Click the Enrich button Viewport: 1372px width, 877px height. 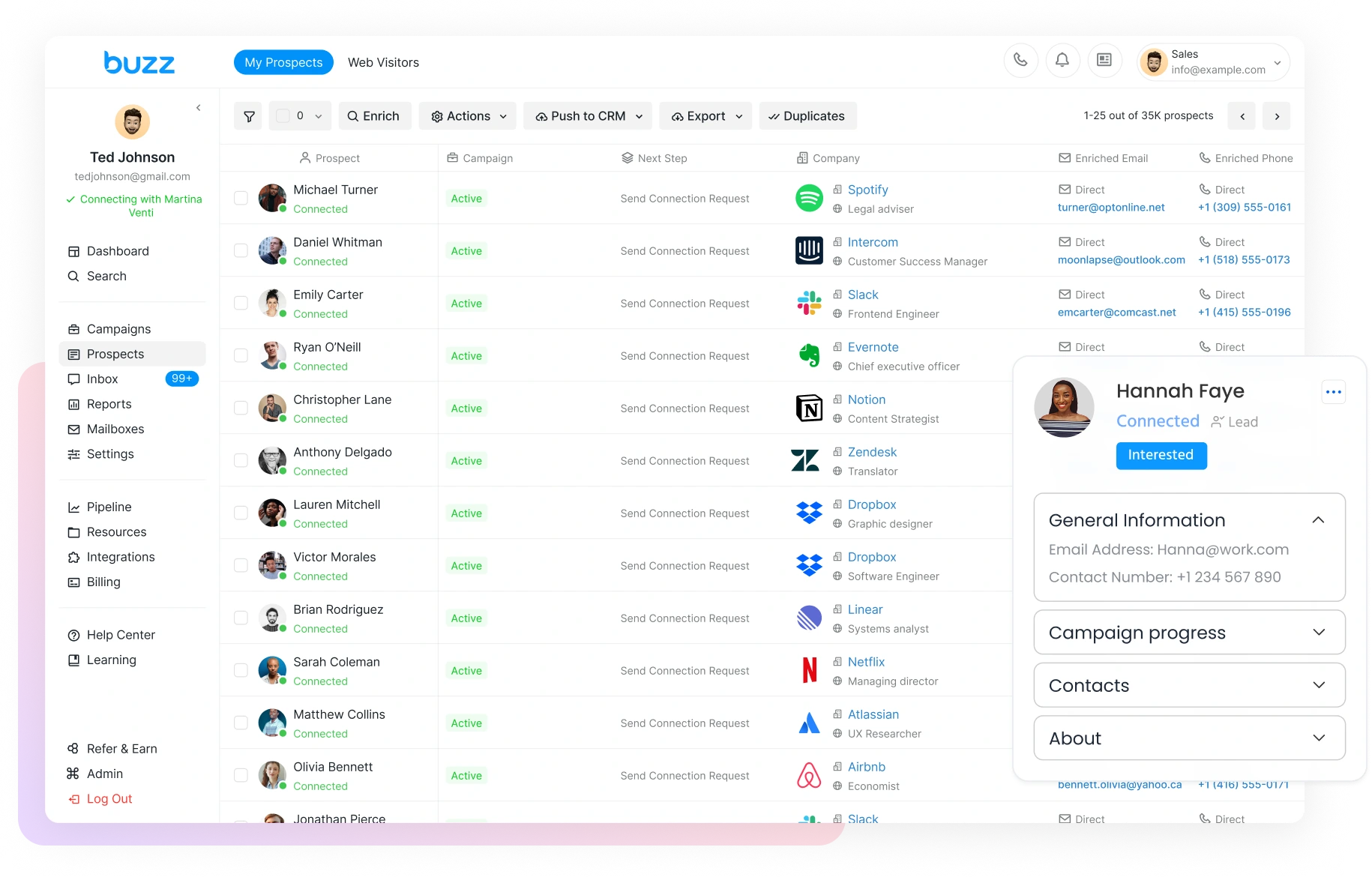[374, 116]
